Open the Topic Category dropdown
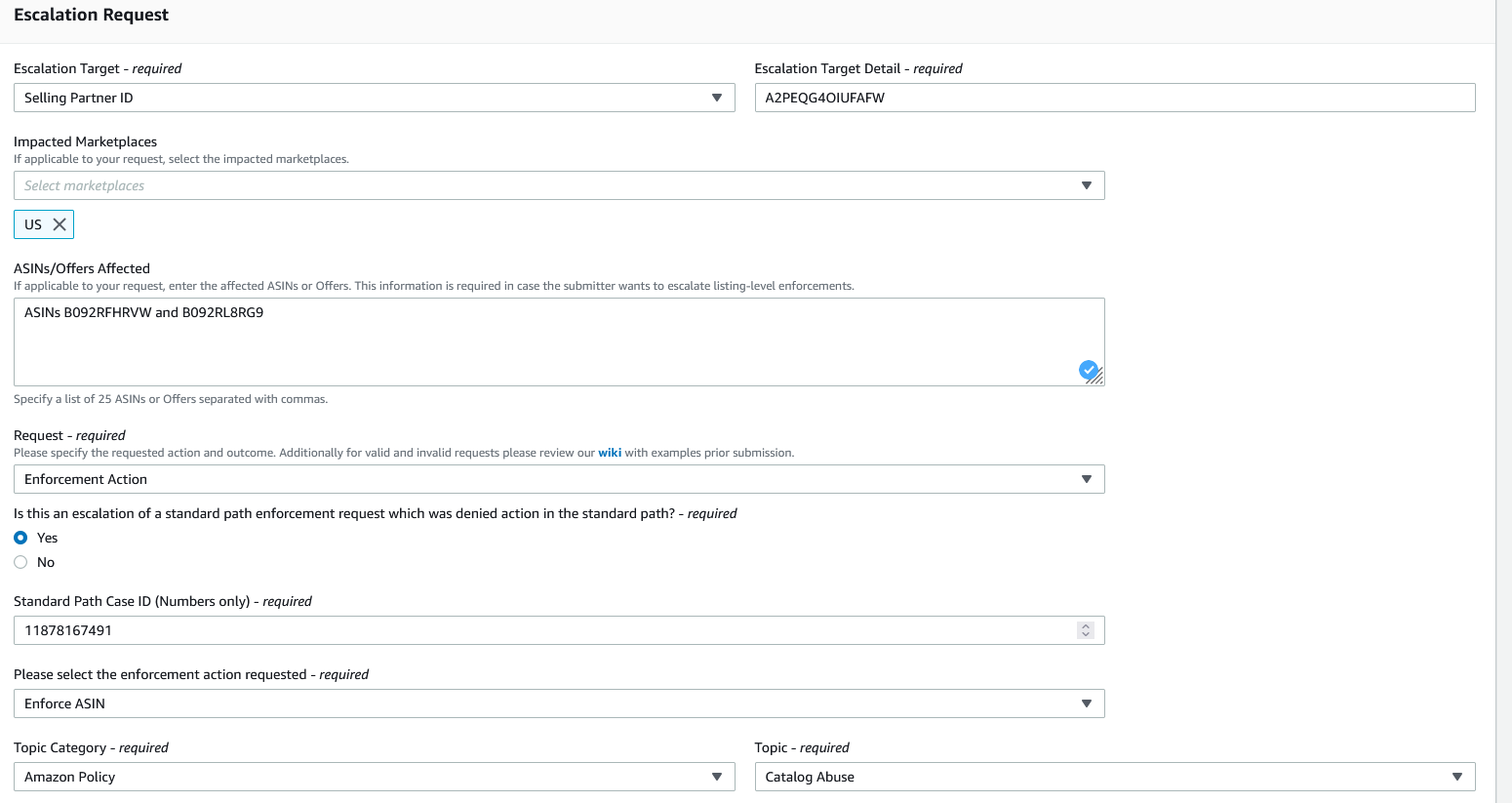 click(x=717, y=777)
